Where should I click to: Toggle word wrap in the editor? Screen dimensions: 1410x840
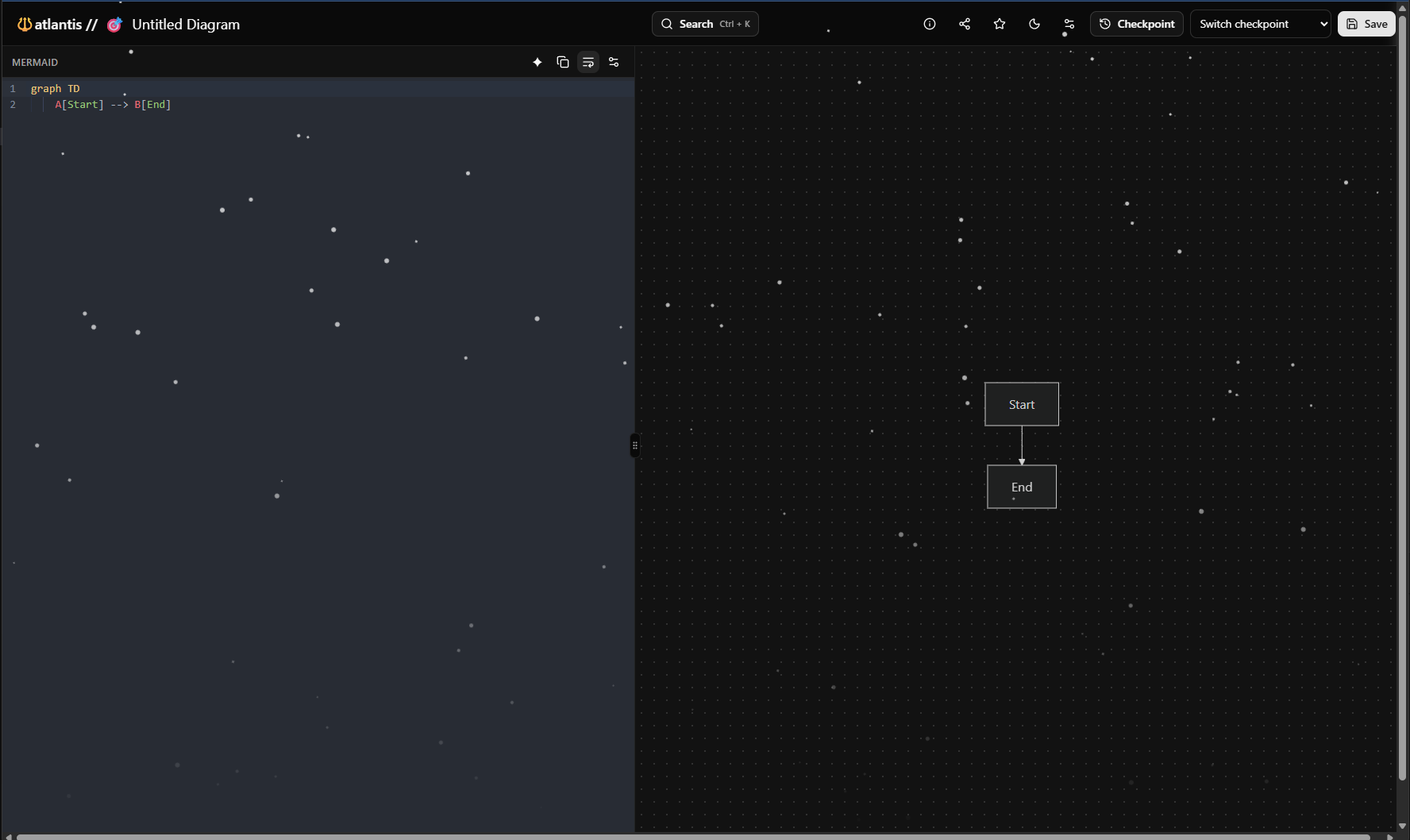(588, 62)
